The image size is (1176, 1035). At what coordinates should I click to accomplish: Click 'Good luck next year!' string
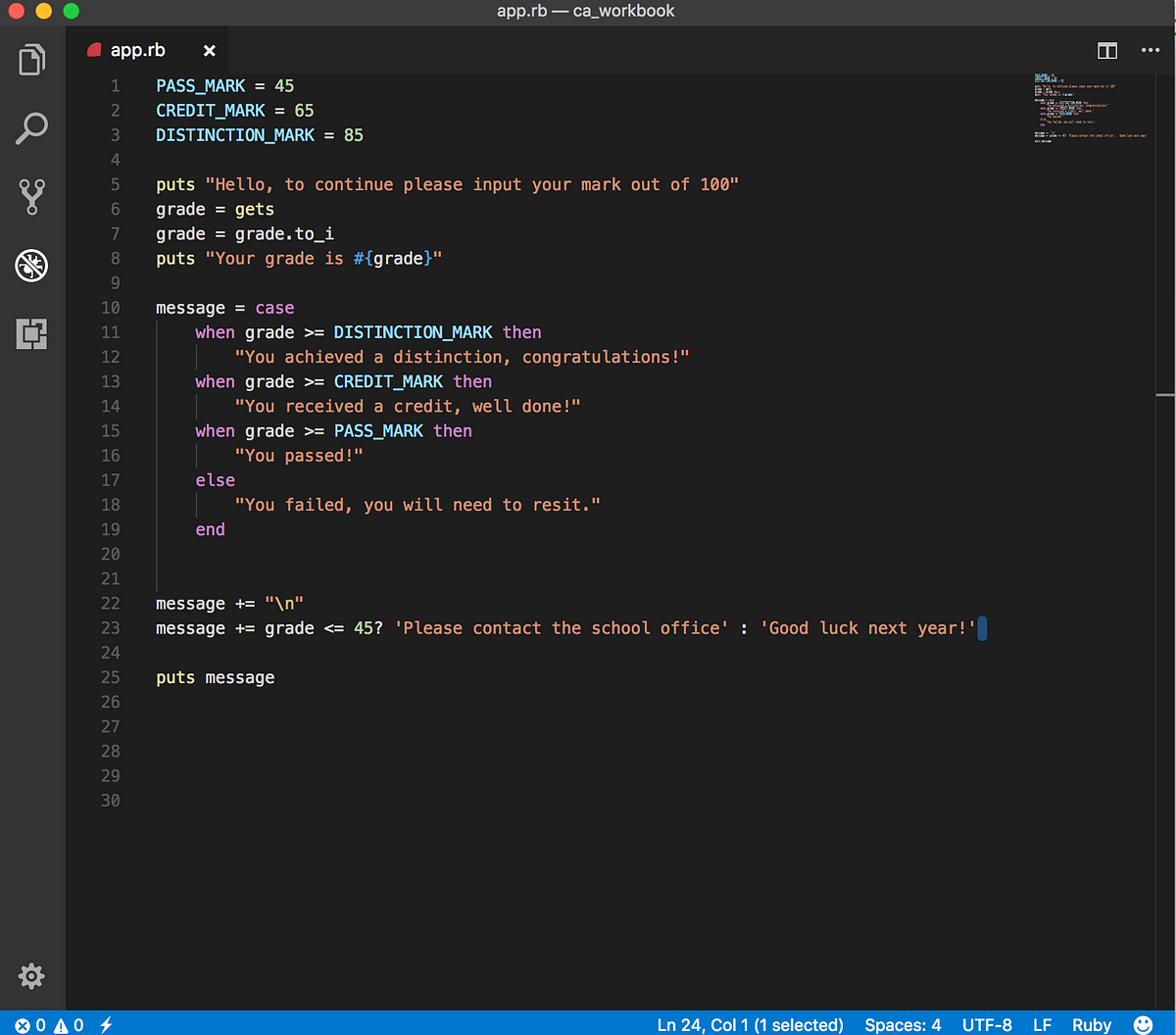click(x=868, y=628)
